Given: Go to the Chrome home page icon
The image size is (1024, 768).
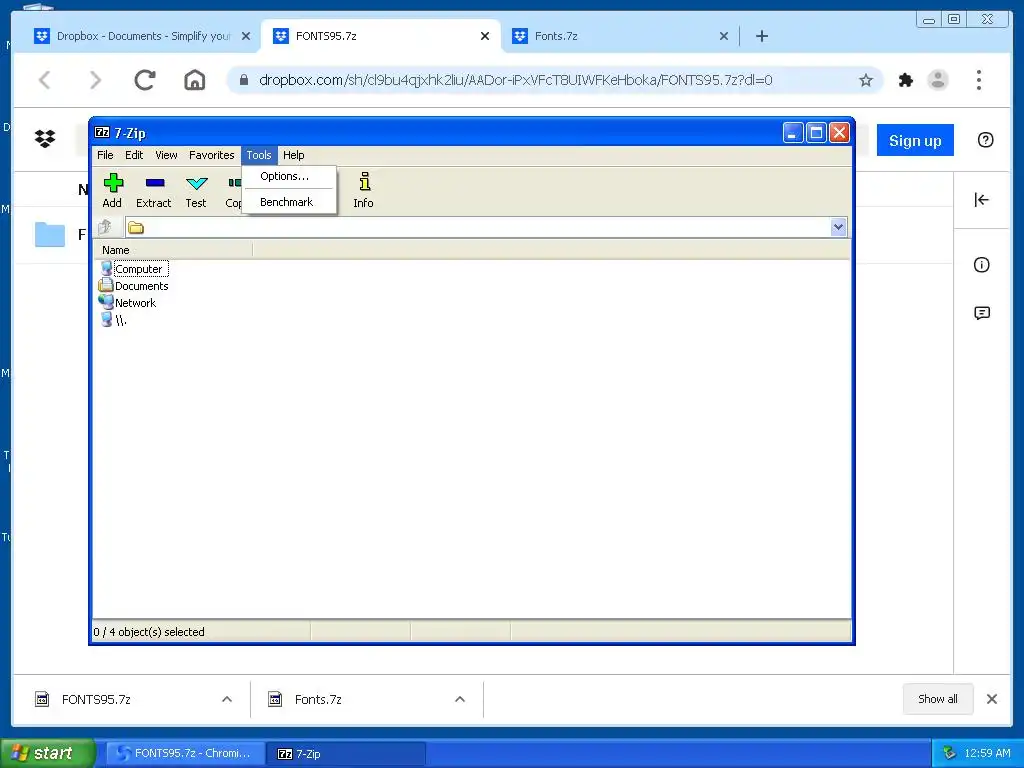Looking at the screenshot, I should pos(195,80).
